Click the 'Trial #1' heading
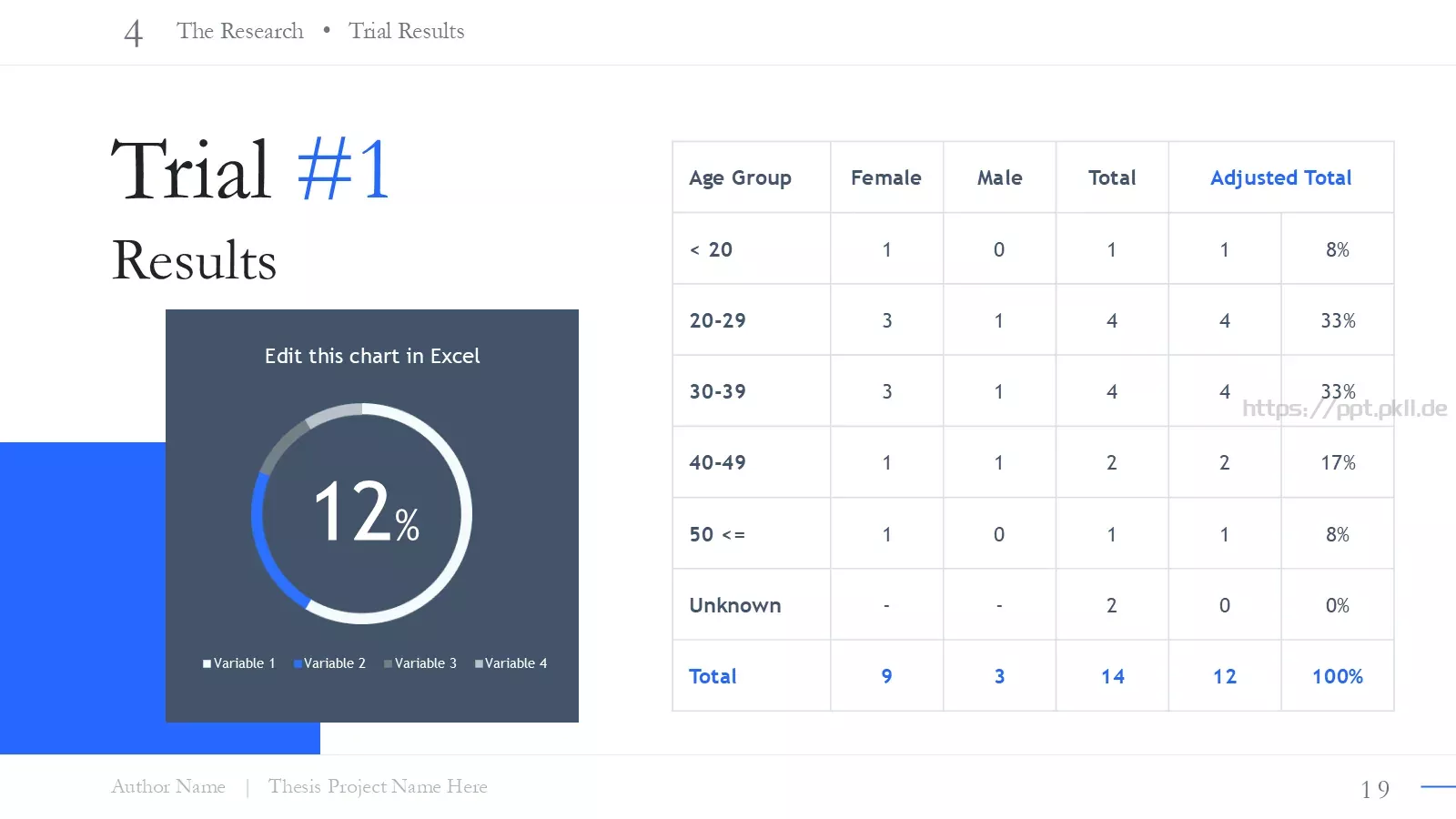 click(251, 169)
